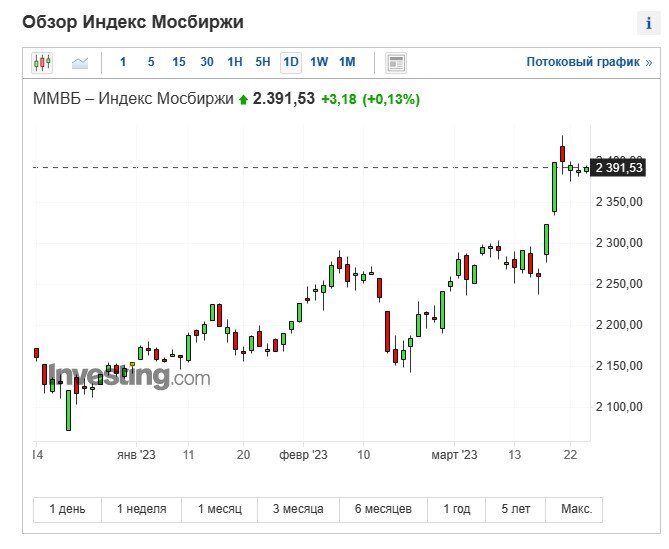Choose the Макс. range
This screenshot has width=669, height=549.
click(x=574, y=509)
